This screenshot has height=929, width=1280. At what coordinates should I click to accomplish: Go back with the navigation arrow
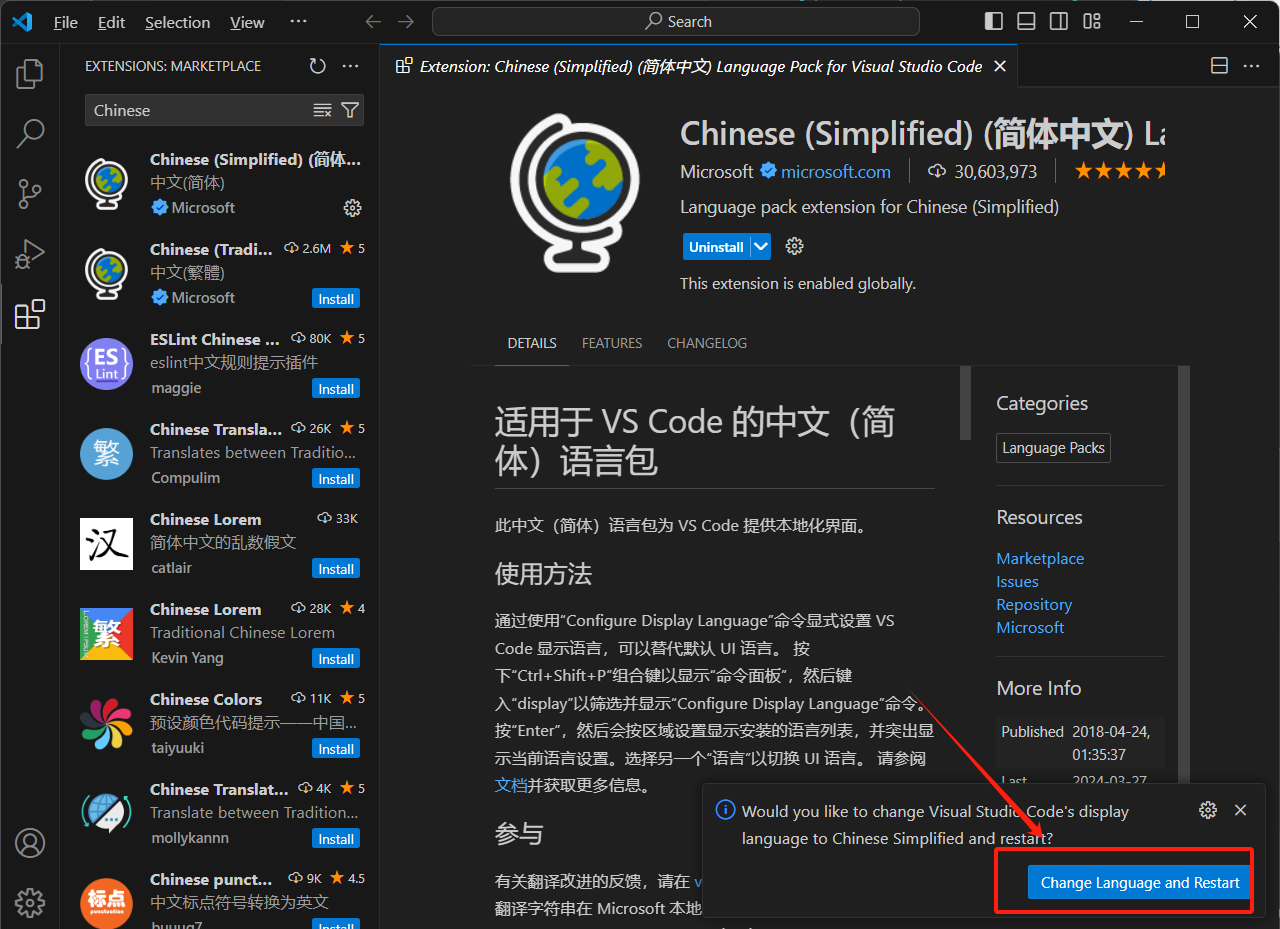point(373,21)
